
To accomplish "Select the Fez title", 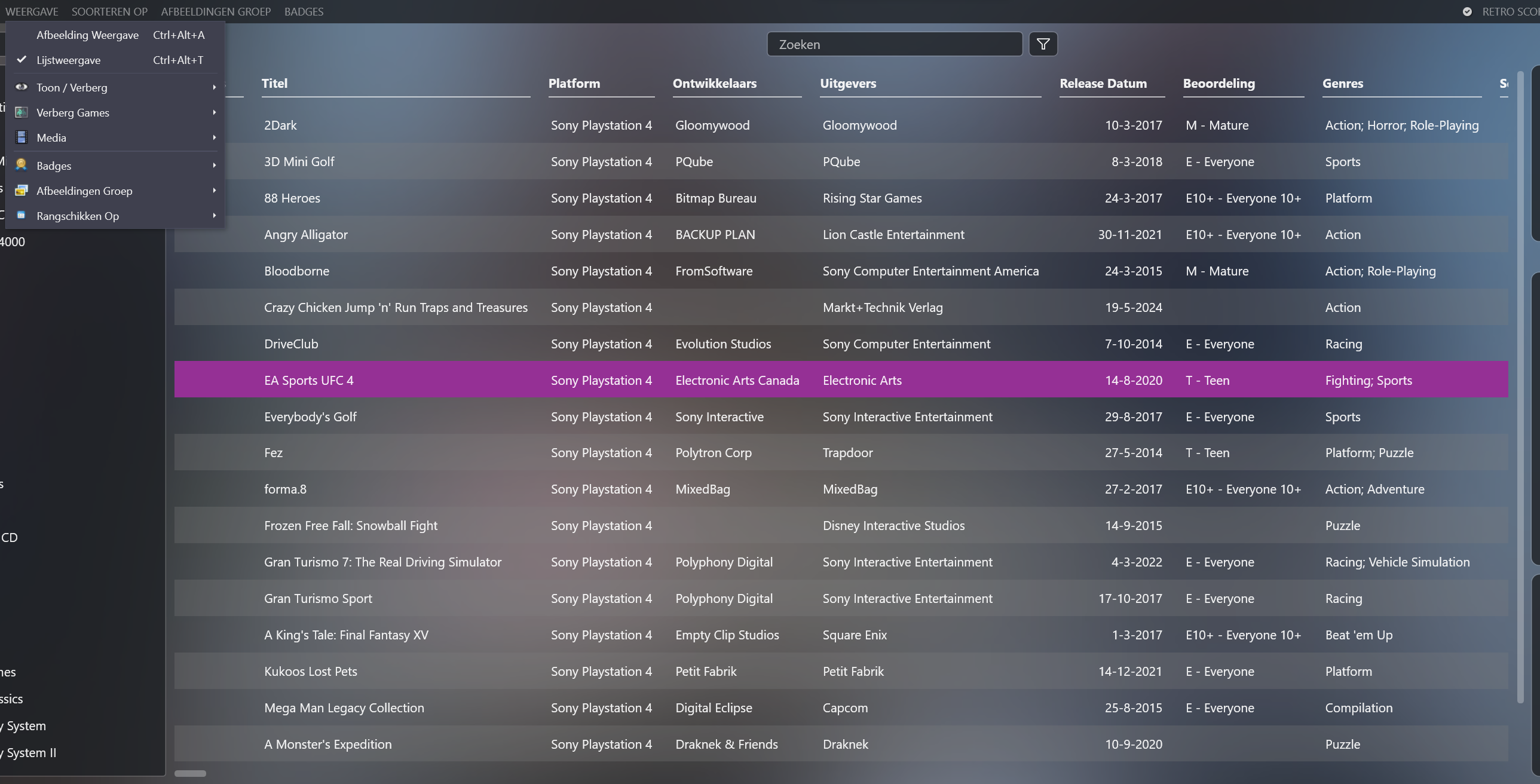I will (273, 453).
